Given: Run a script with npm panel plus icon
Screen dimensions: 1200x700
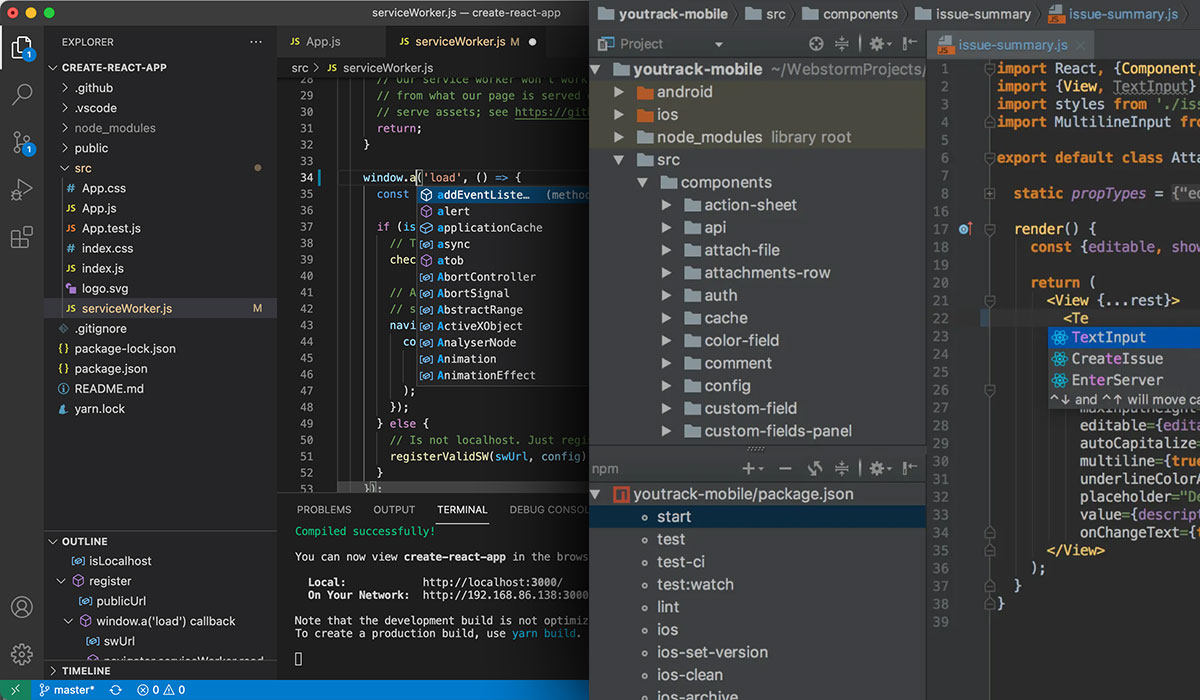Looking at the screenshot, I should coord(748,467).
